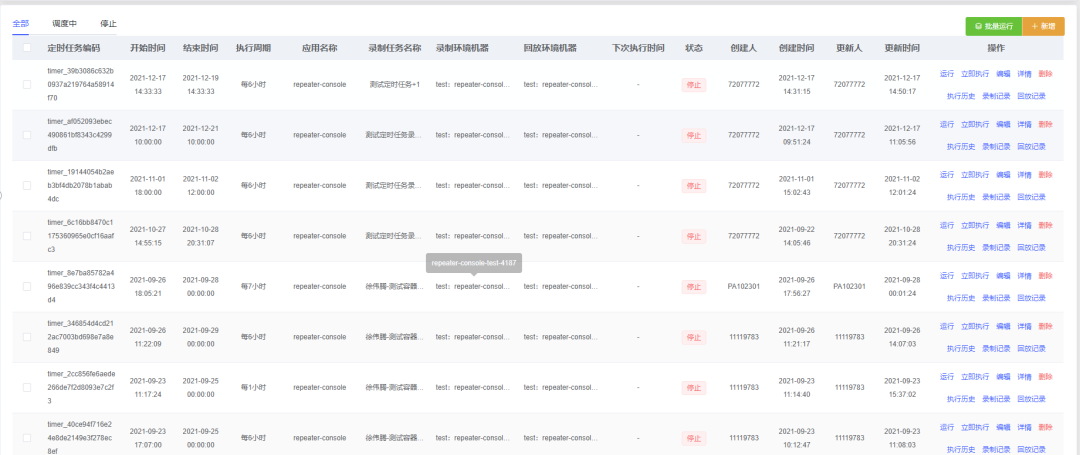This screenshot has height=455, width=1080.
Task: Tick checkbox for row timer_39b3086c632b
Action: 27,85
